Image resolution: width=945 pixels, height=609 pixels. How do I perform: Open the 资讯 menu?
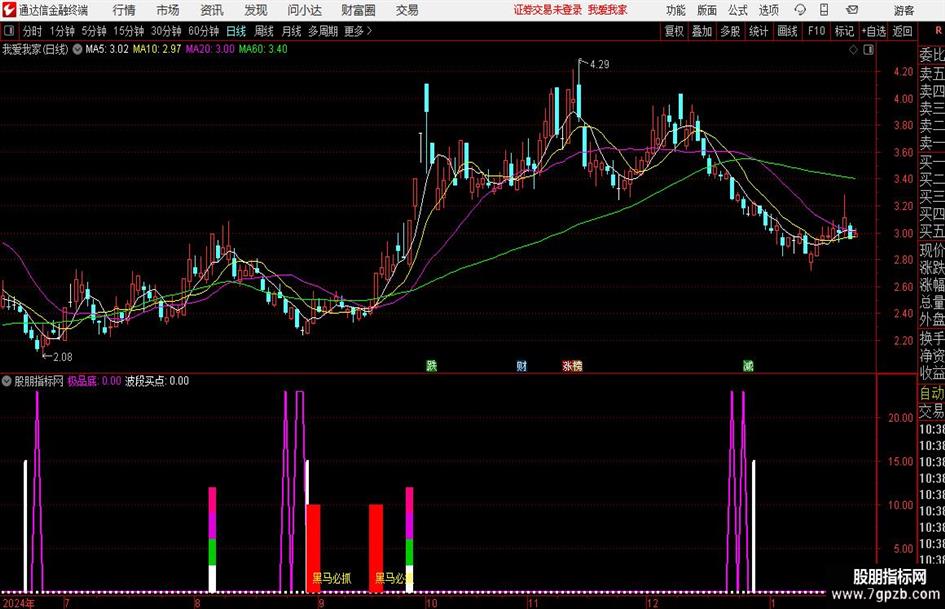(212, 10)
